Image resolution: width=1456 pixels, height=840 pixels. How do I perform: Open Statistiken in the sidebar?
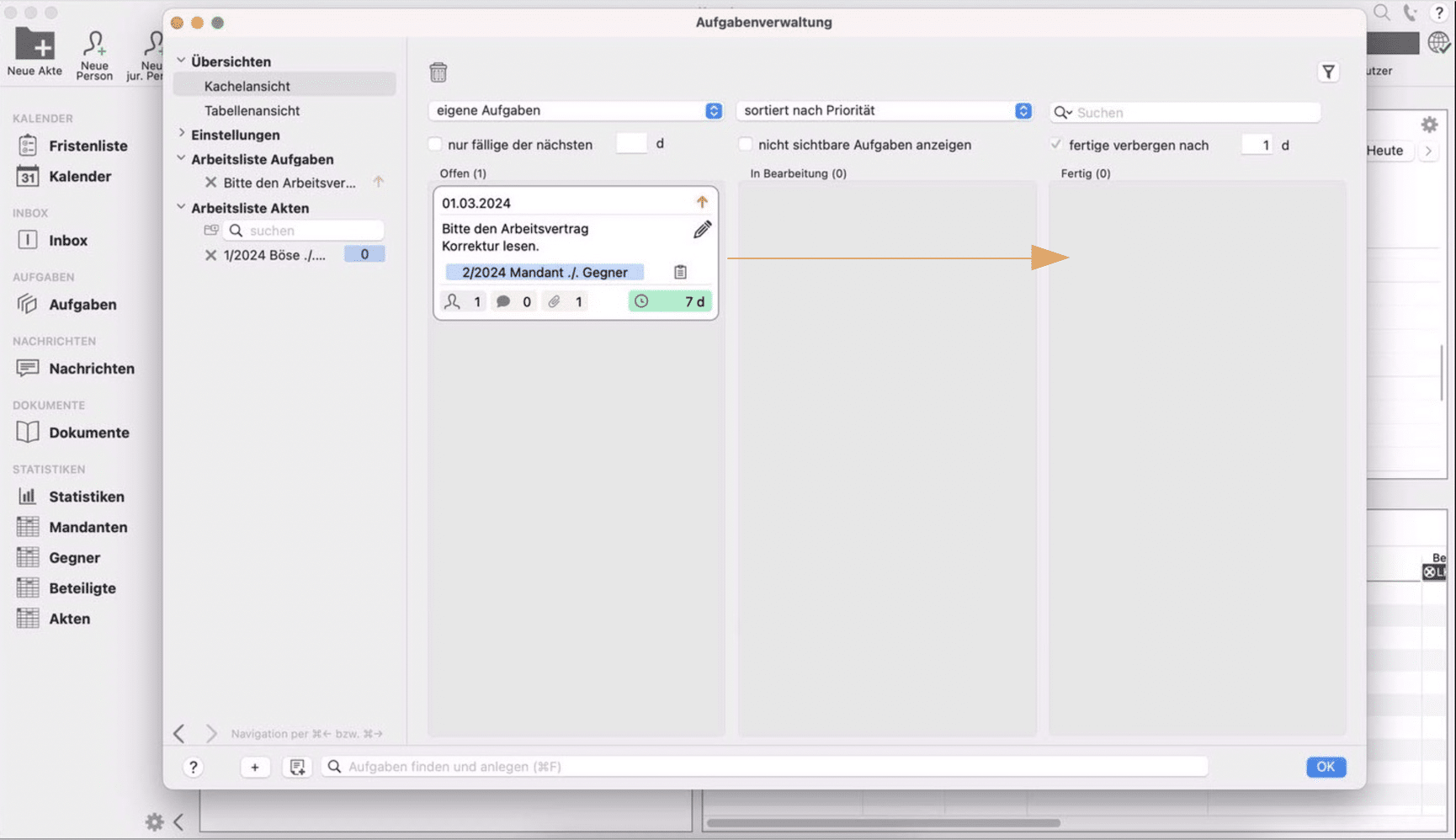[x=71, y=497]
